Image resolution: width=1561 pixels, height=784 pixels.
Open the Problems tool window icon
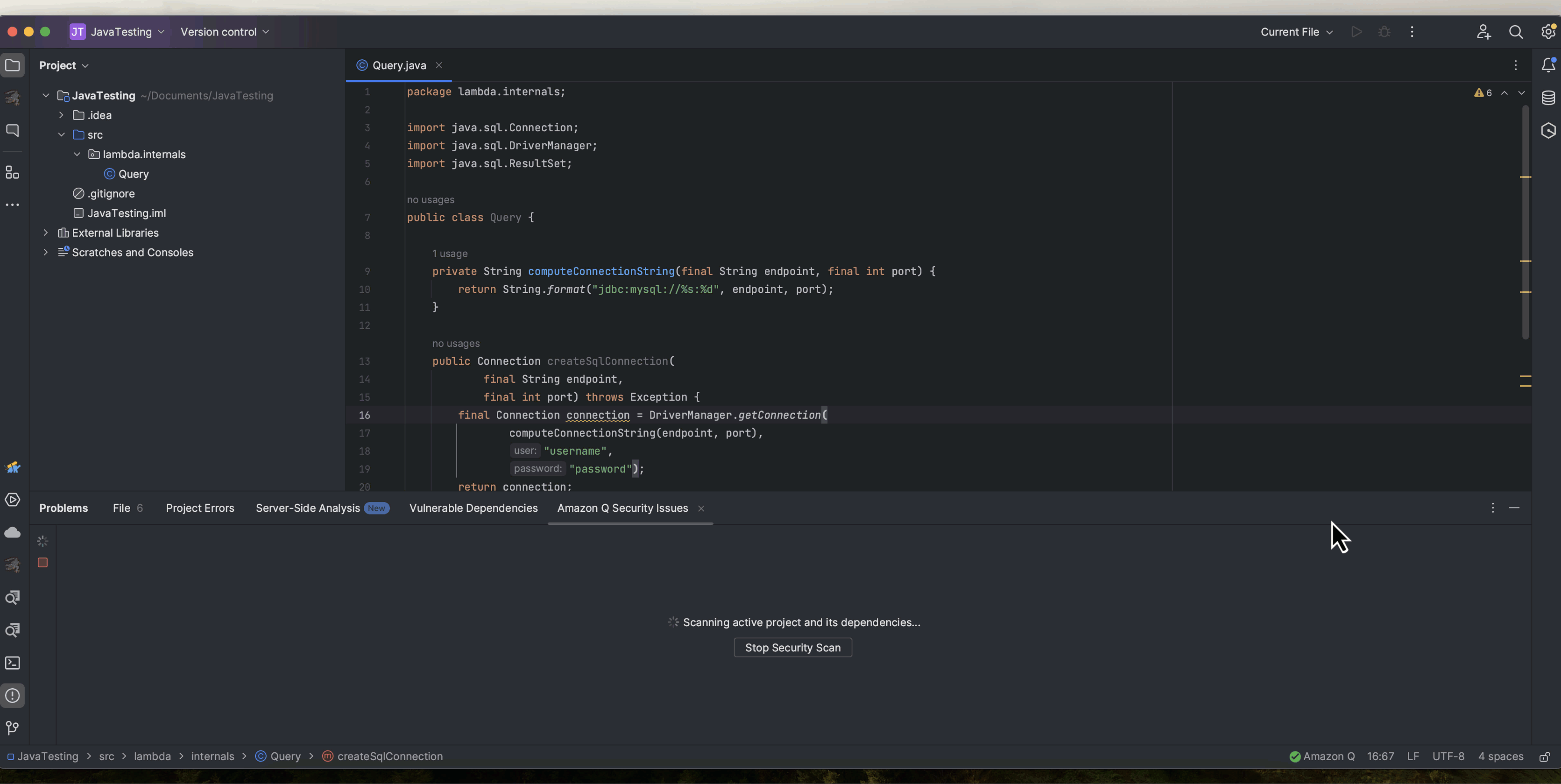click(x=13, y=696)
